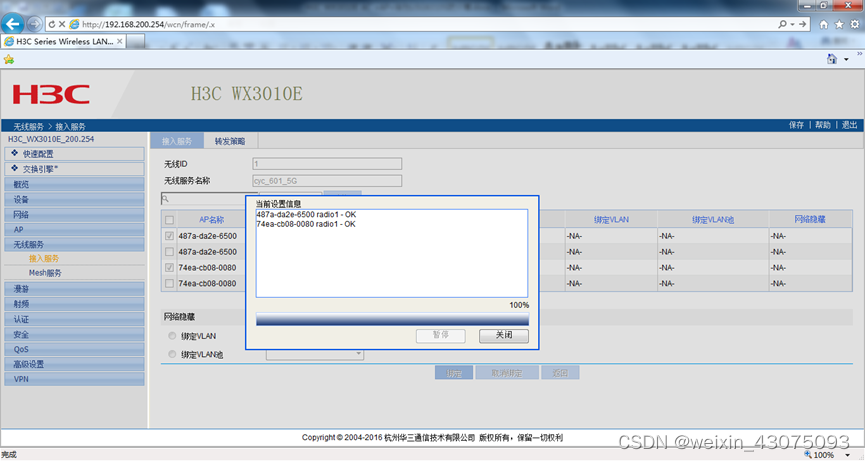The height and width of the screenshot is (461, 865).
Task: Toggle checkbox for second 74ea-cb08-0080 row
Action: 169,283
